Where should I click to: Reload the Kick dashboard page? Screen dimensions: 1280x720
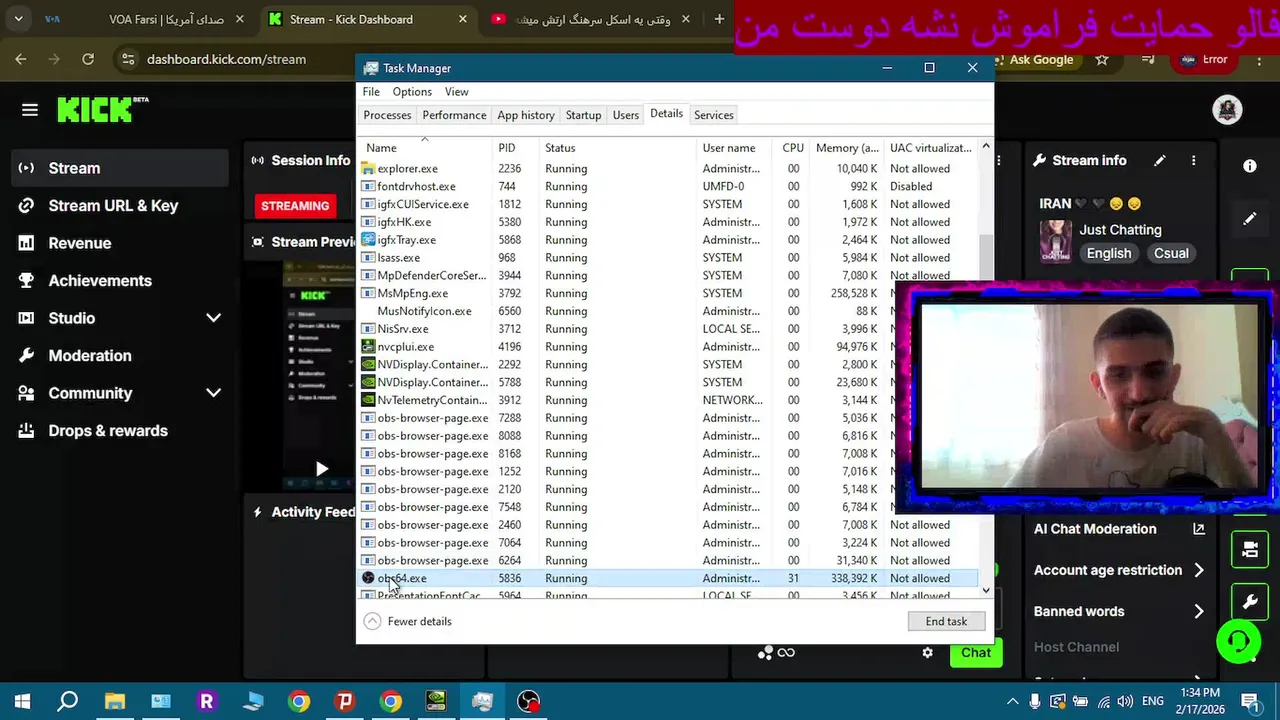(x=88, y=59)
